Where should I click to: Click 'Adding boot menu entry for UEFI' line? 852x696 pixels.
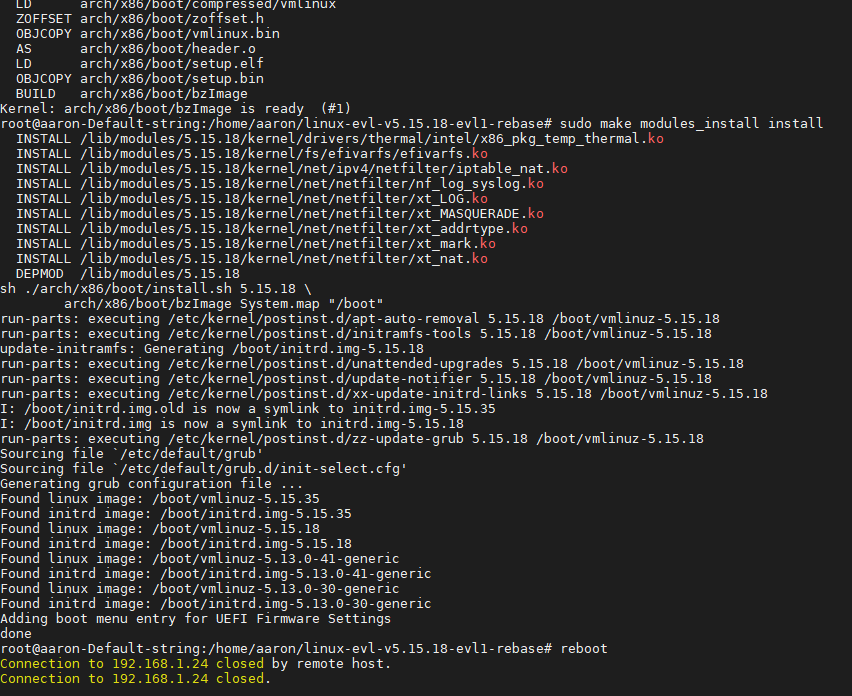[196, 618]
